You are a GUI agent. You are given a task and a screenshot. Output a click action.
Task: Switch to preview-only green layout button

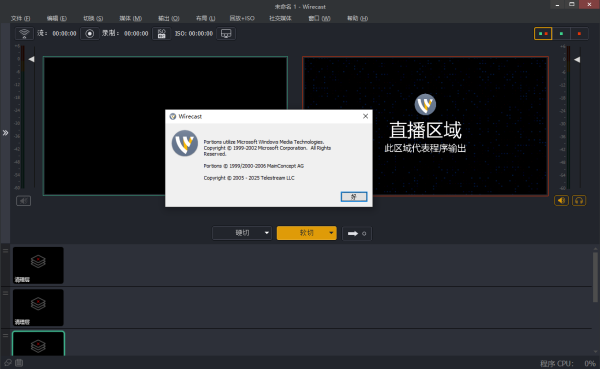point(561,34)
